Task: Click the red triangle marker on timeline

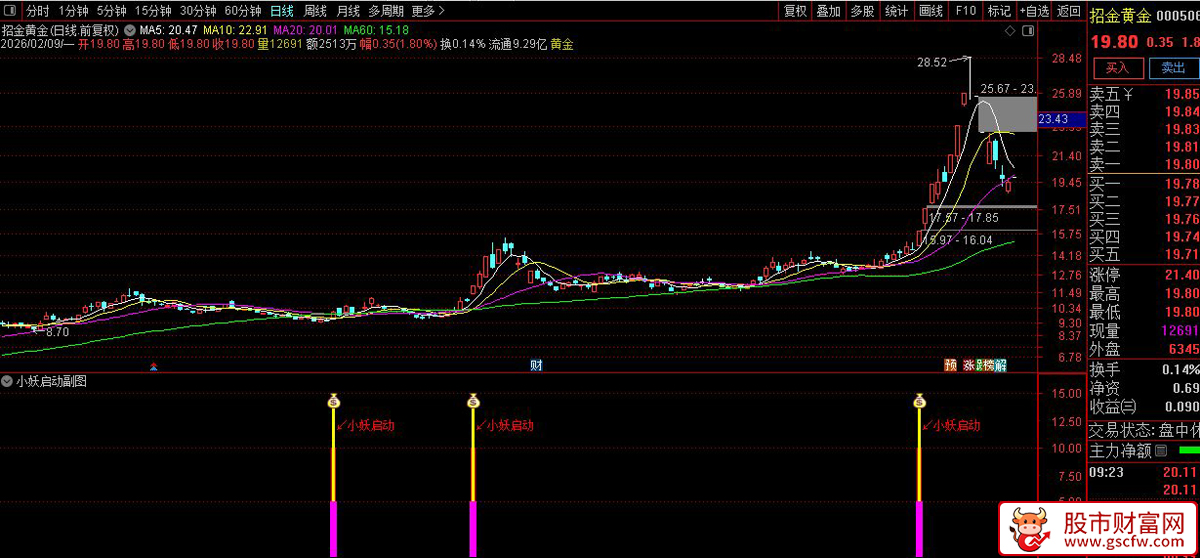Action: (153, 367)
